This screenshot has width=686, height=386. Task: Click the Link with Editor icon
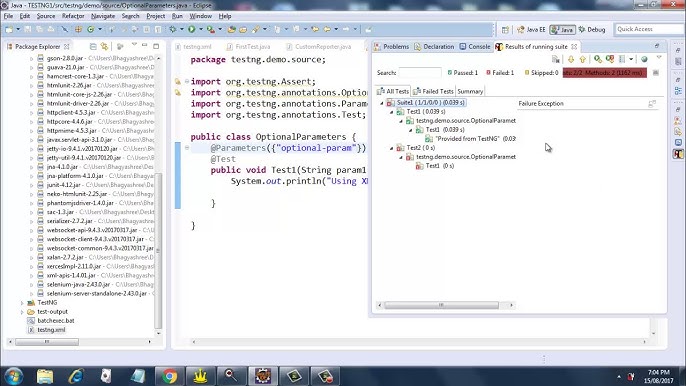point(104,46)
